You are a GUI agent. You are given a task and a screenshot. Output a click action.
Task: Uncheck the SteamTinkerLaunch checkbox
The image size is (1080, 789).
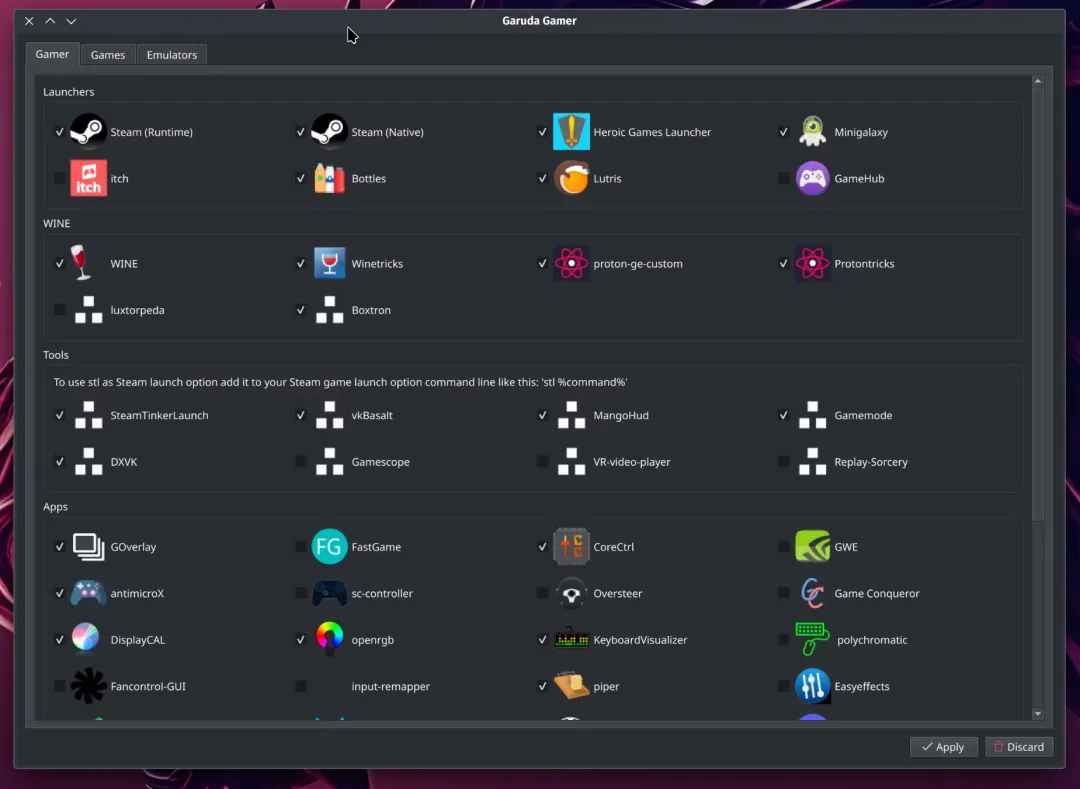pyautogui.click(x=60, y=415)
